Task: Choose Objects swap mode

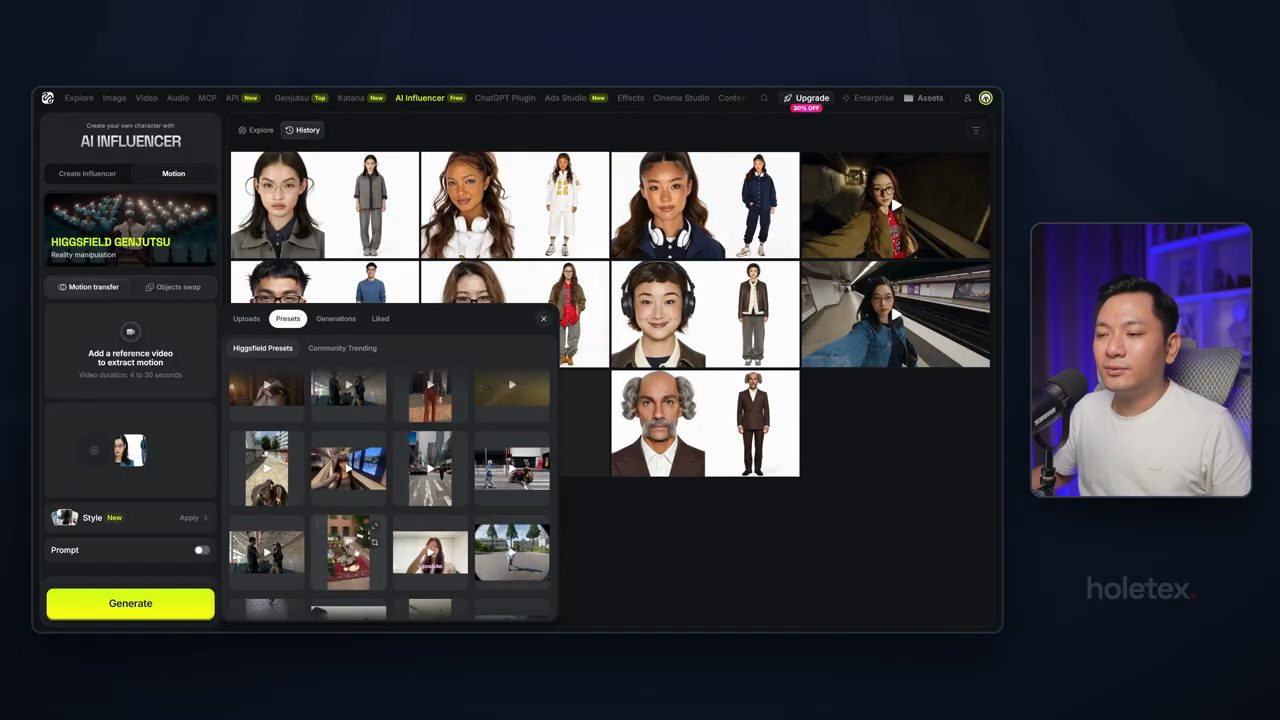Action: pos(173,287)
